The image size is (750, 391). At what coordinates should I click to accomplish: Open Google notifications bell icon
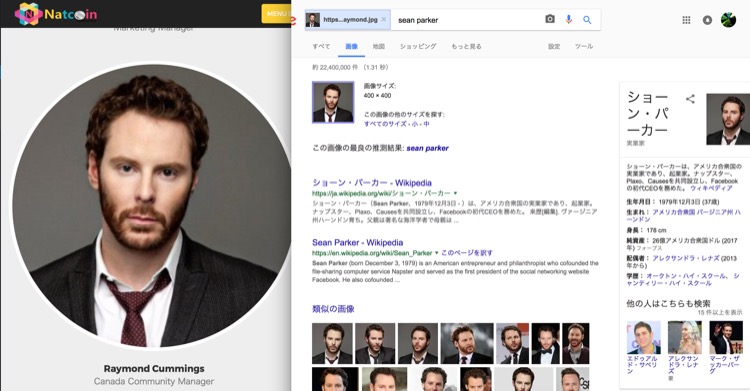(x=707, y=20)
